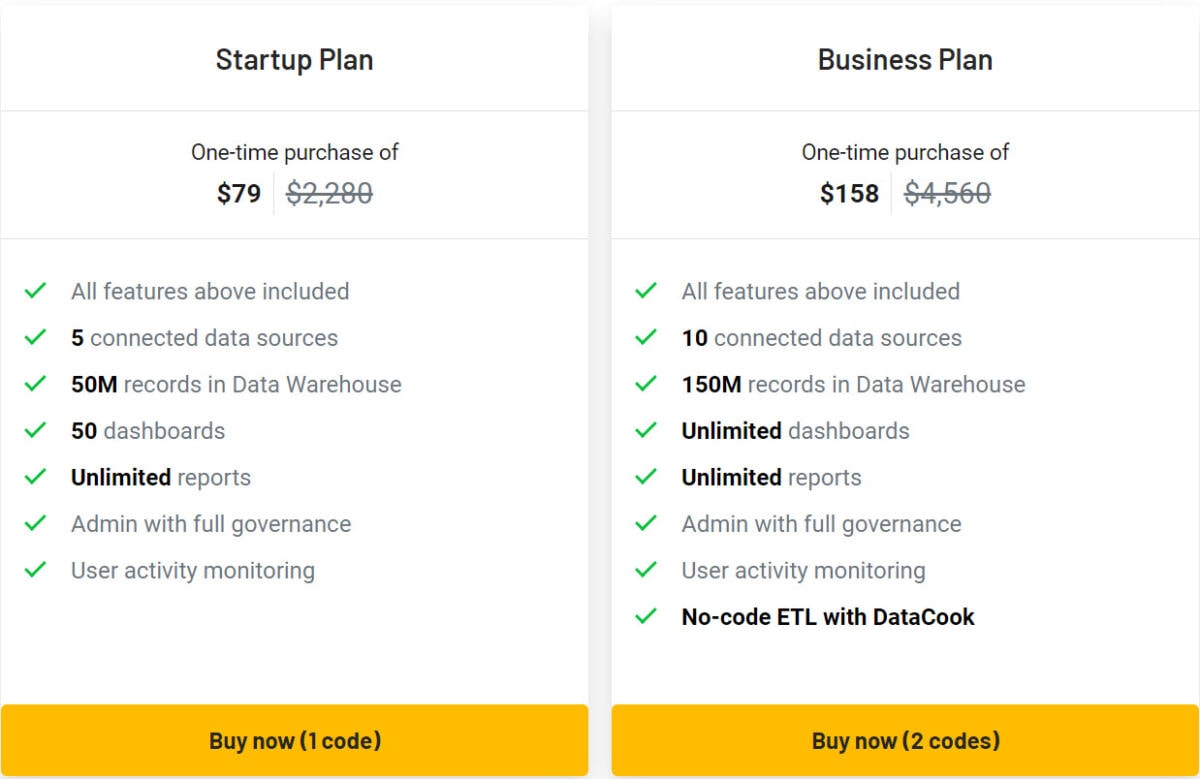The image size is (1200, 779).
Task: Select the Business Plan header
Action: click(x=904, y=60)
